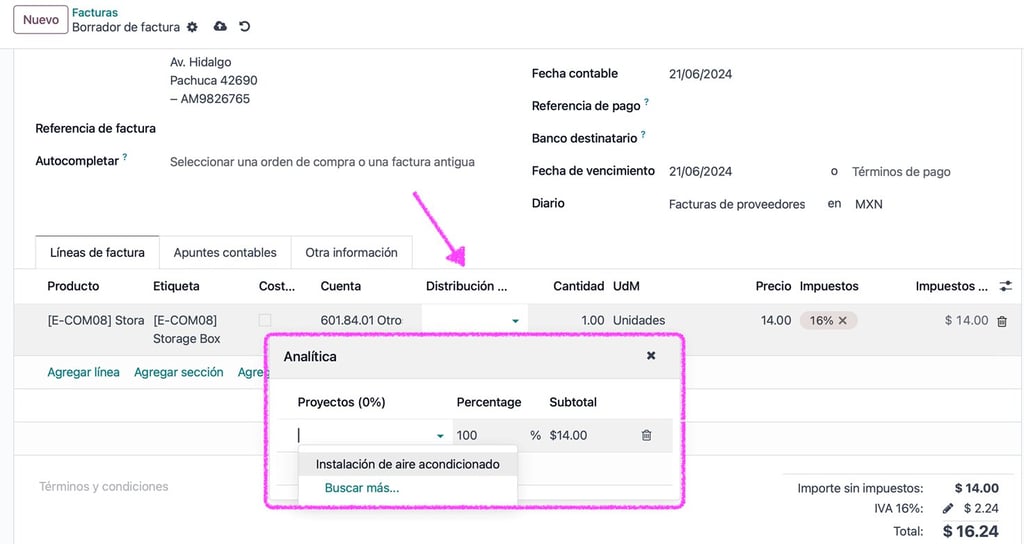1024x544 pixels.
Task: Open column options adjust icon
Action: (1005, 286)
